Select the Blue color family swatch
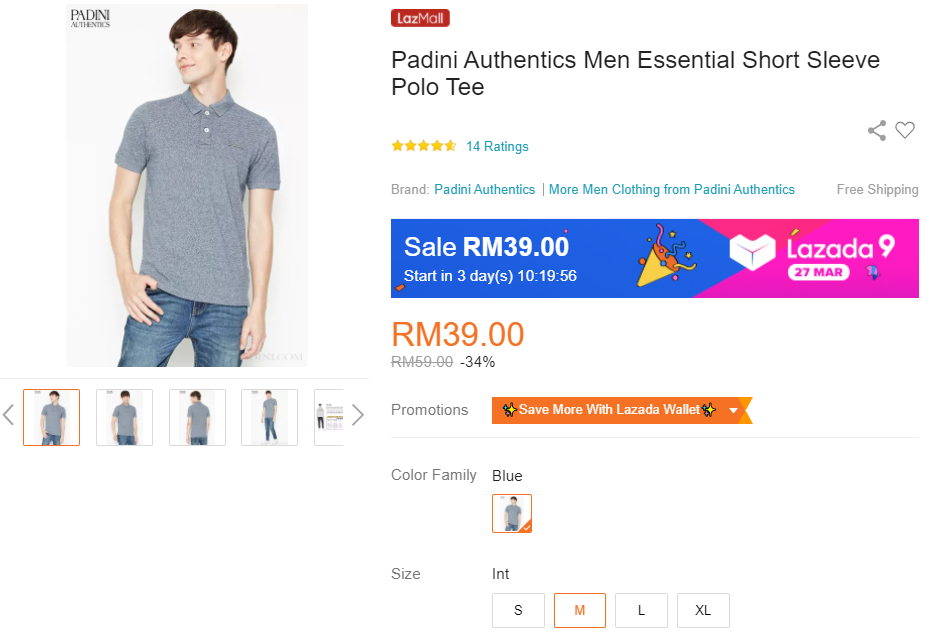The image size is (931, 639). [x=512, y=513]
